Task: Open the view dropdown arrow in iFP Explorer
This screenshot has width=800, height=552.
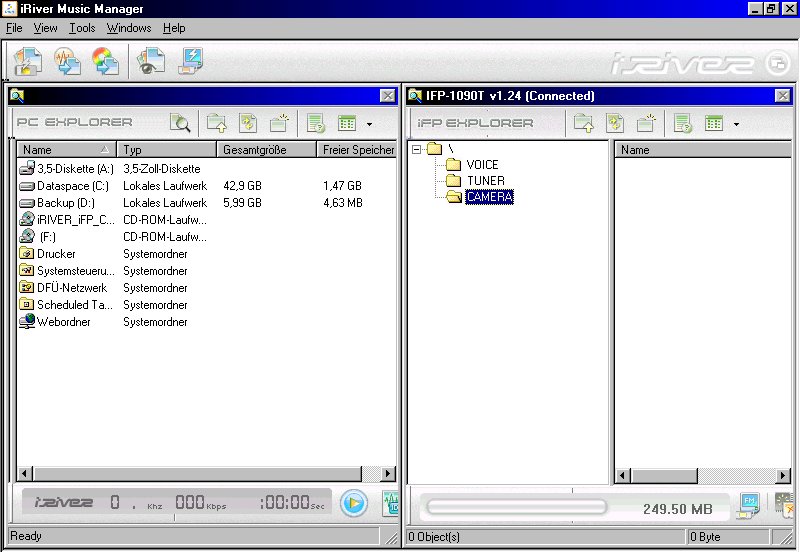Action: [x=736, y=124]
